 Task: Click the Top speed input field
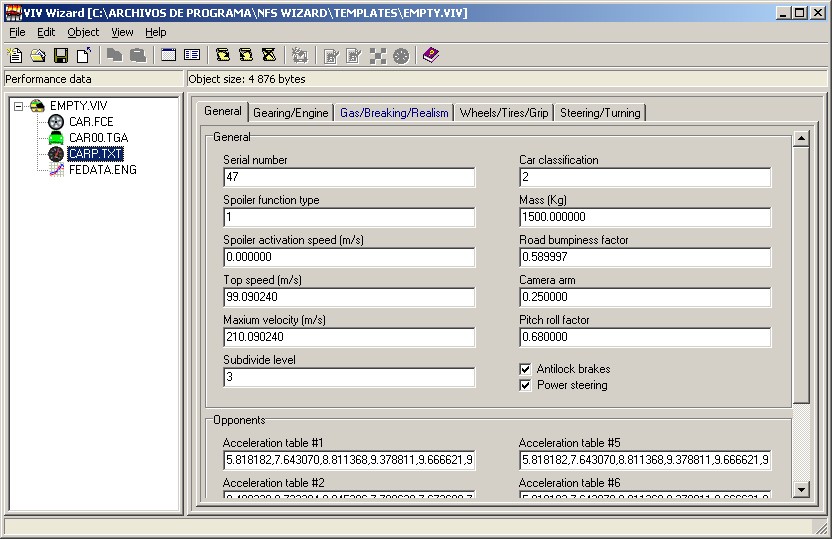click(349, 297)
